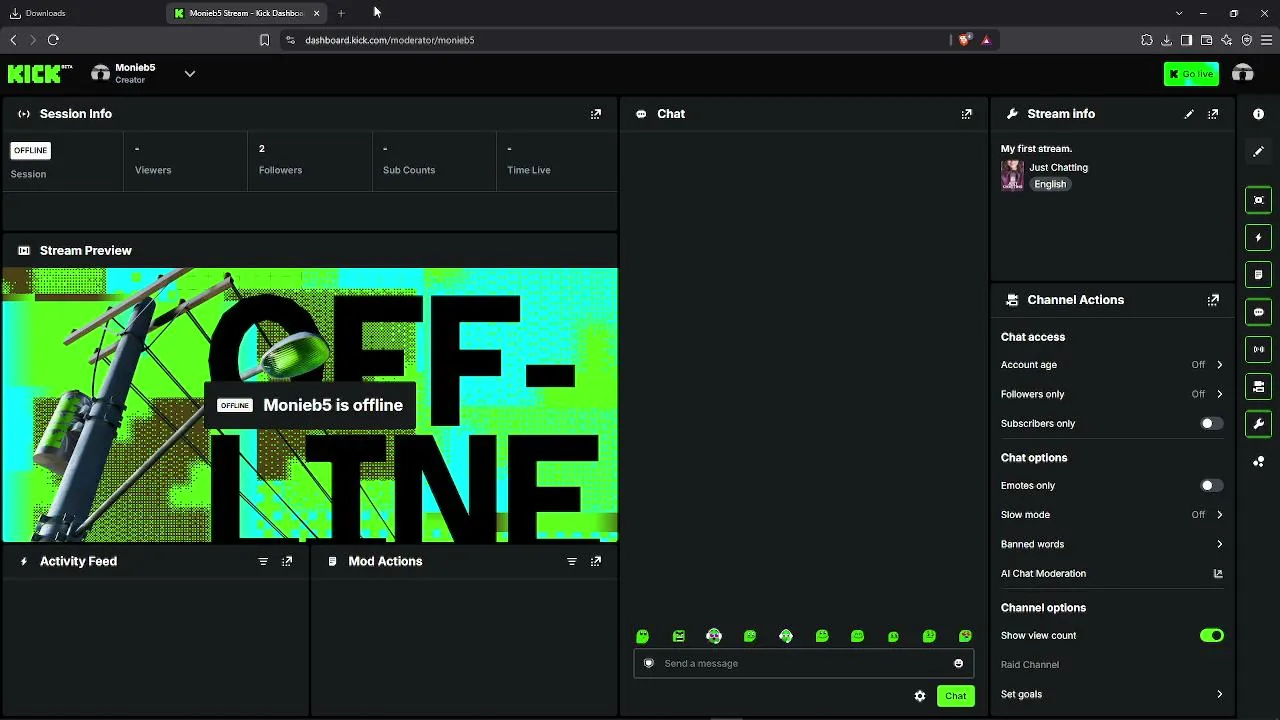The width and height of the screenshot is (1280, 720).
Task: Toggle the chat bubble widget icon in the sidebar
Action: click(1258, 312)
